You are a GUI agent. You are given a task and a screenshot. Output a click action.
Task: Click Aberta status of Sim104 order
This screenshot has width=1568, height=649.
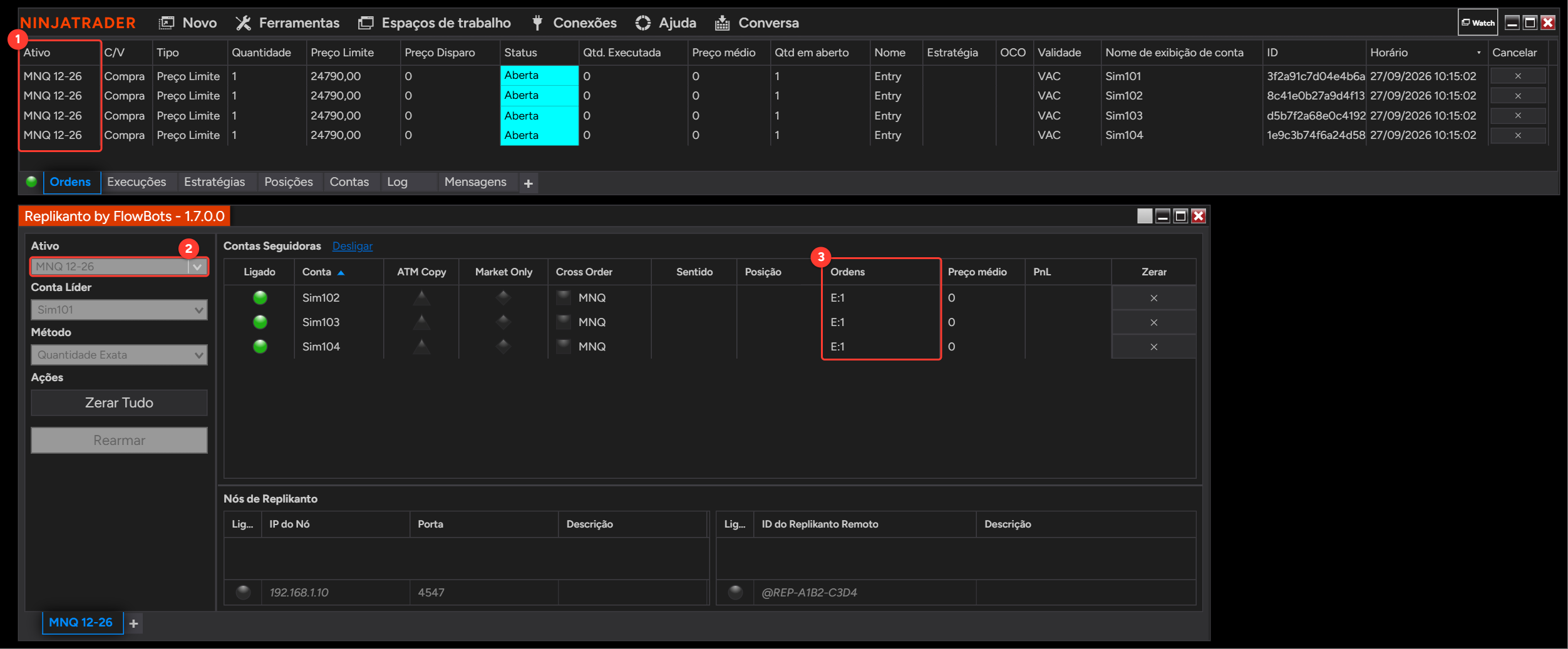point(539,135)
